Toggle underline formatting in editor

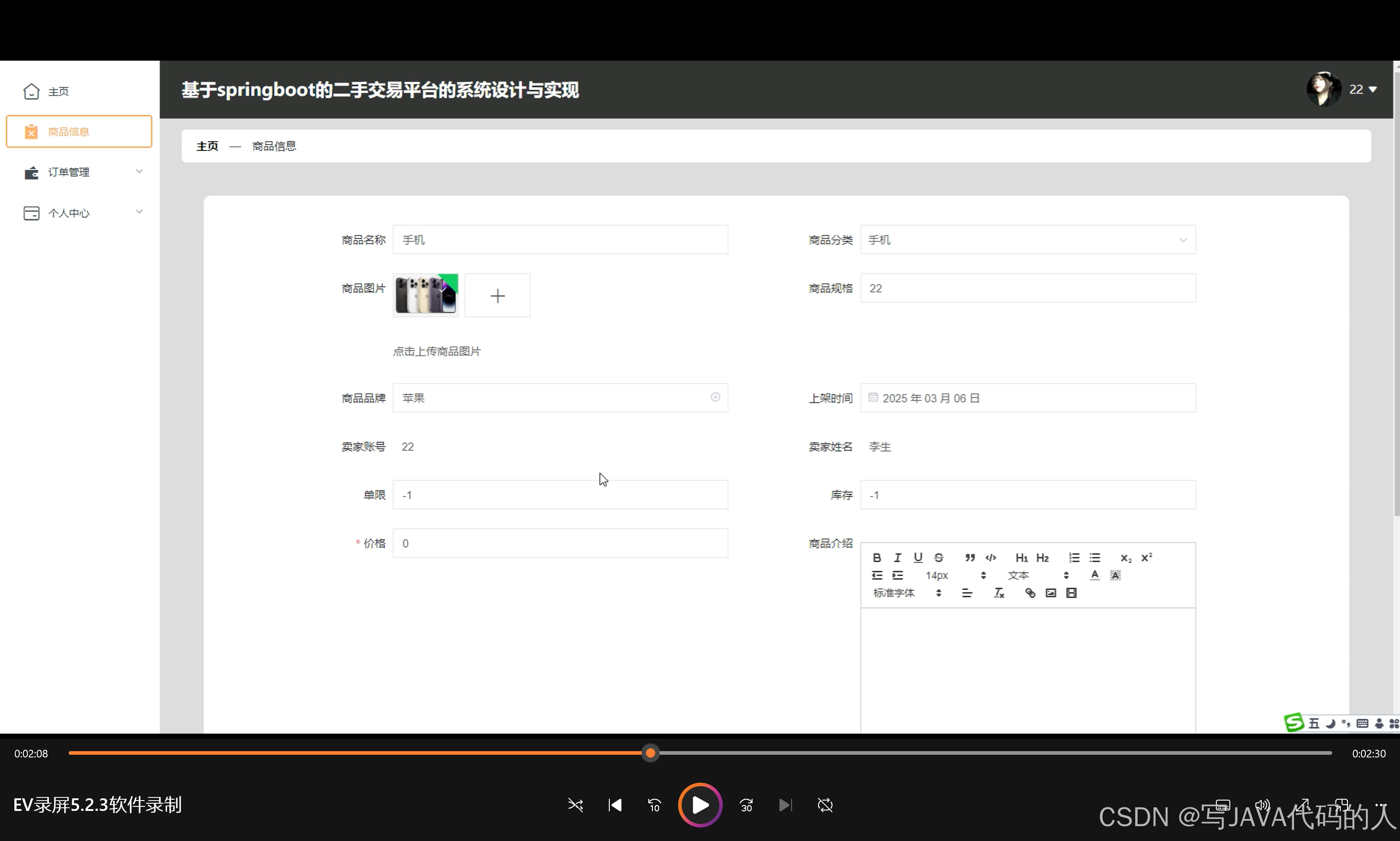pos(918,558)
